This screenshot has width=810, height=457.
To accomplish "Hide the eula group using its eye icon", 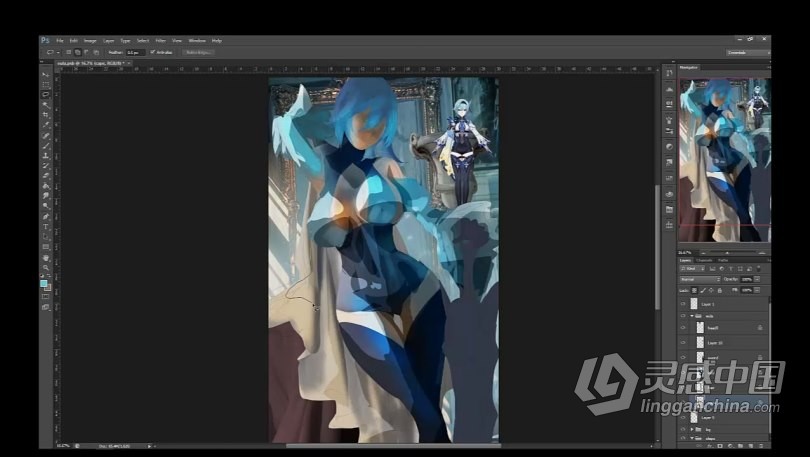I will point(683,316).
